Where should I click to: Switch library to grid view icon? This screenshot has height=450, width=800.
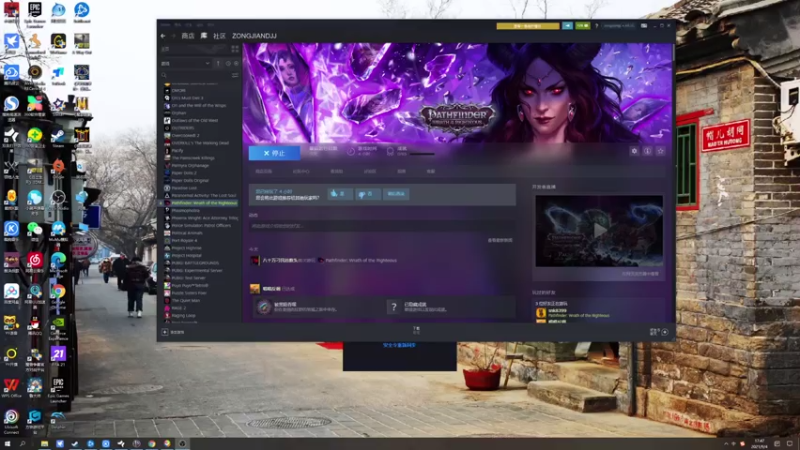(x=235, y=49)
